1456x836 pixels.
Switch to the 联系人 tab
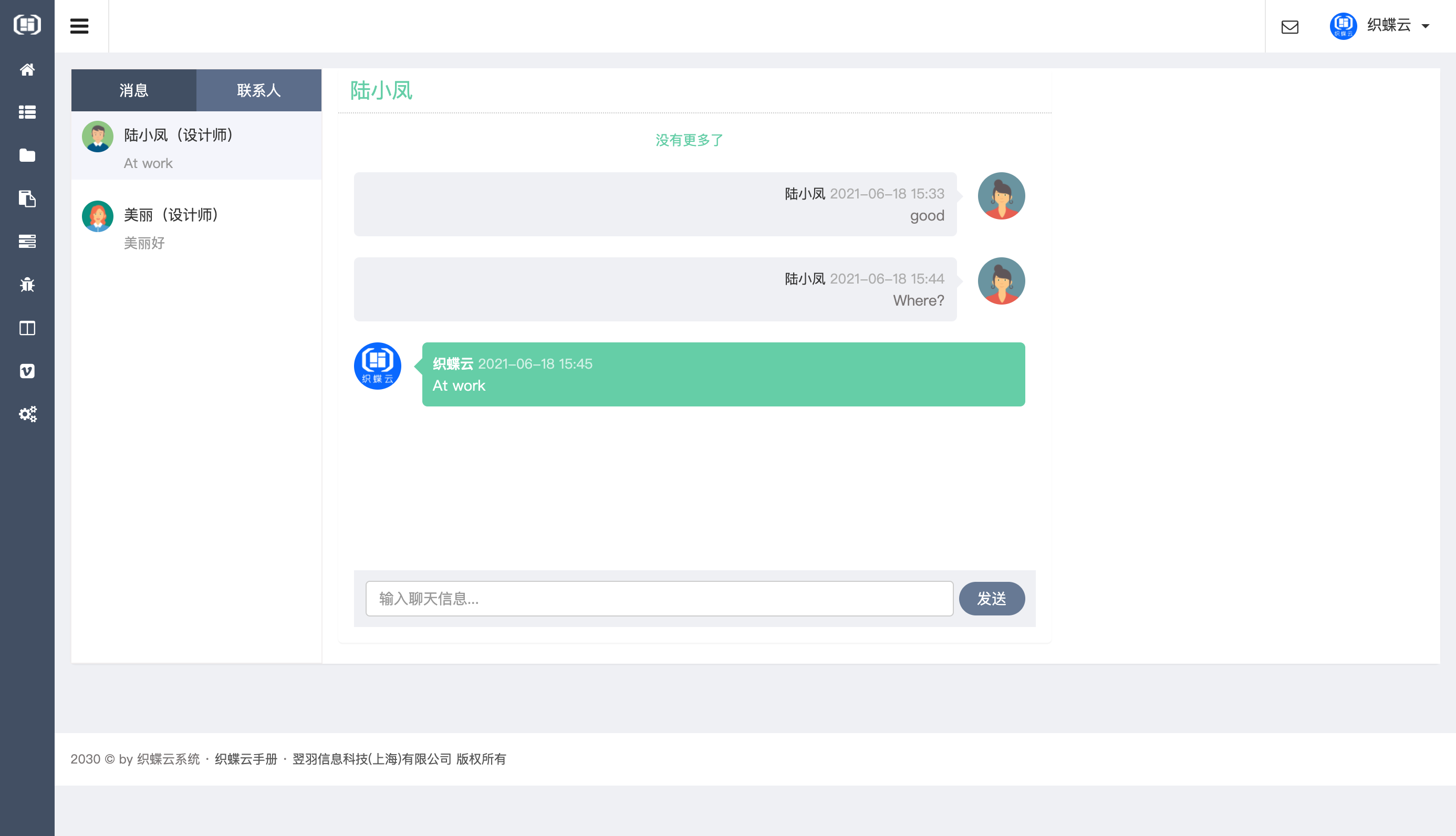click(x=259, y=90)
